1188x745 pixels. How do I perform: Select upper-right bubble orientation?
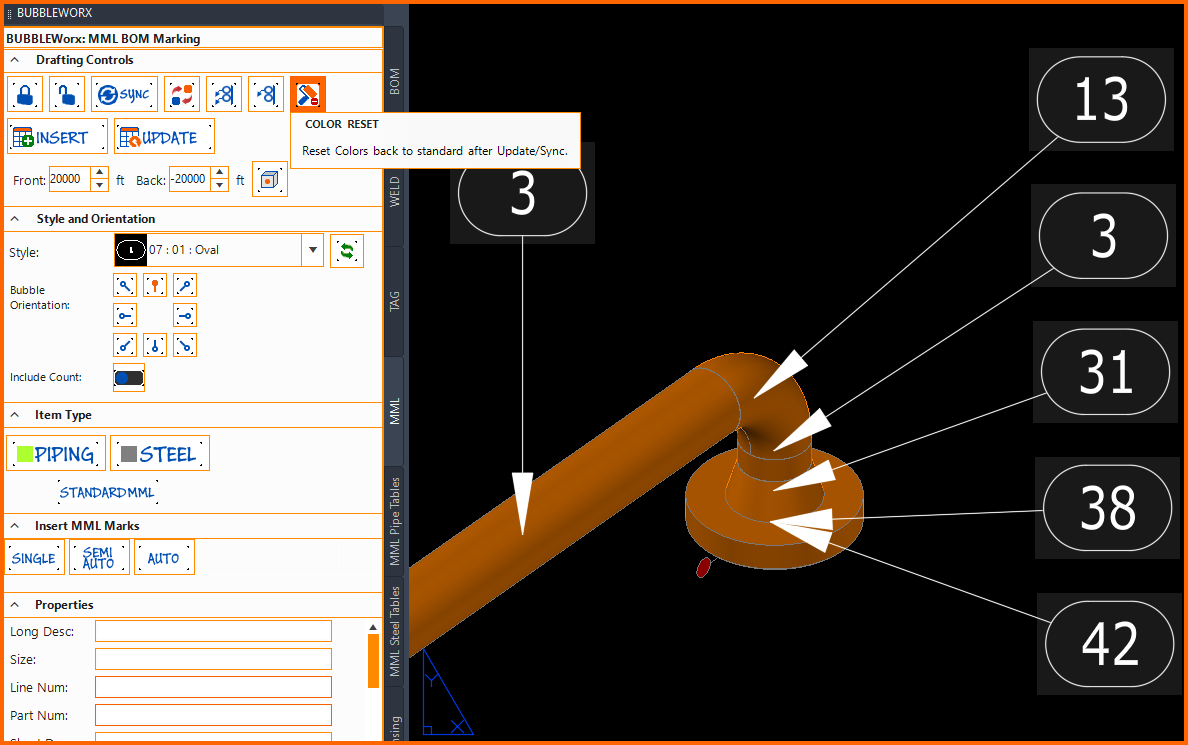(x=185, y=286)
